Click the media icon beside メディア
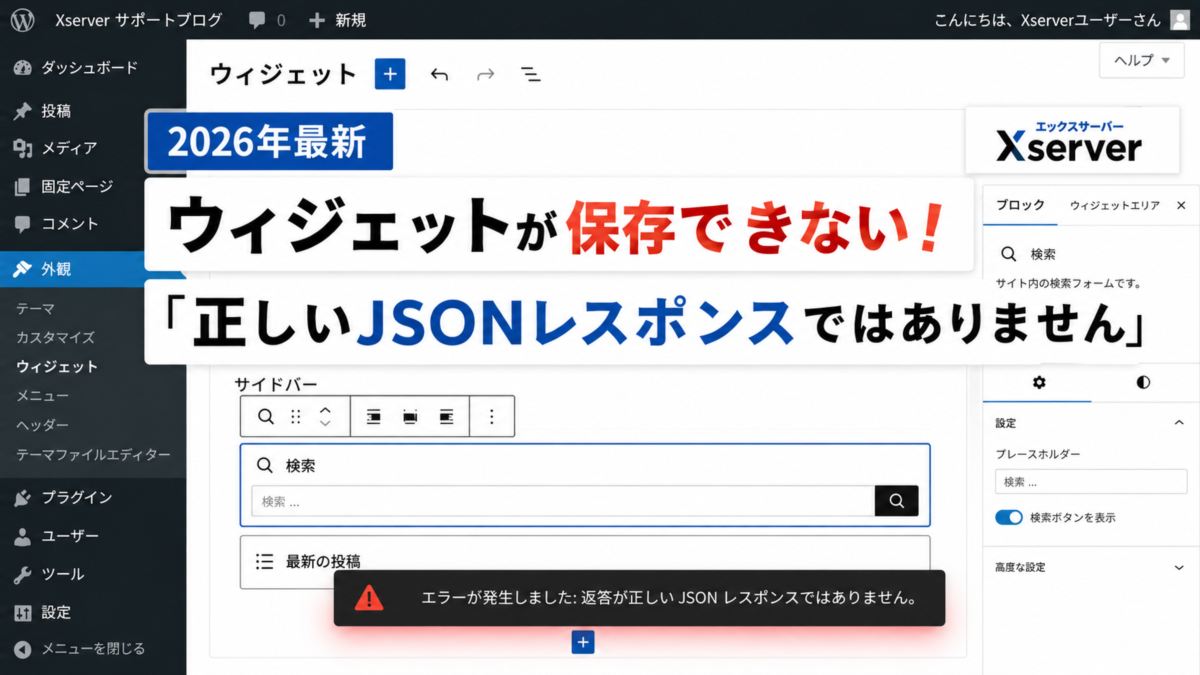 pyautogui.click(x=23, y=148)
